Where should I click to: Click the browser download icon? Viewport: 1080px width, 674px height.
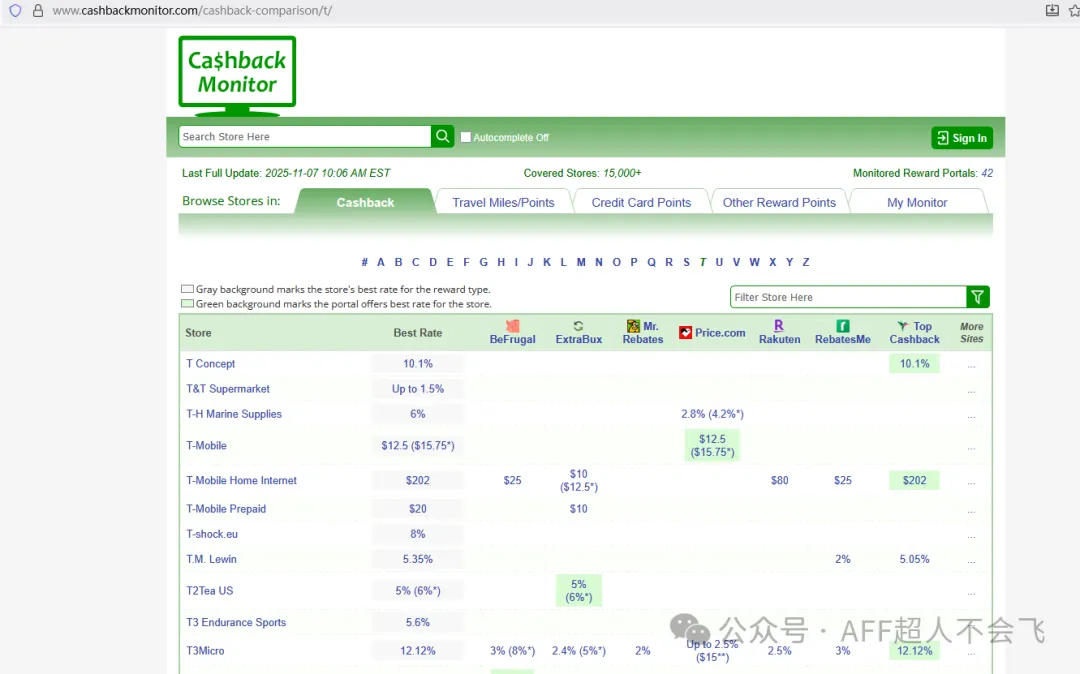tap(1052, 10)
